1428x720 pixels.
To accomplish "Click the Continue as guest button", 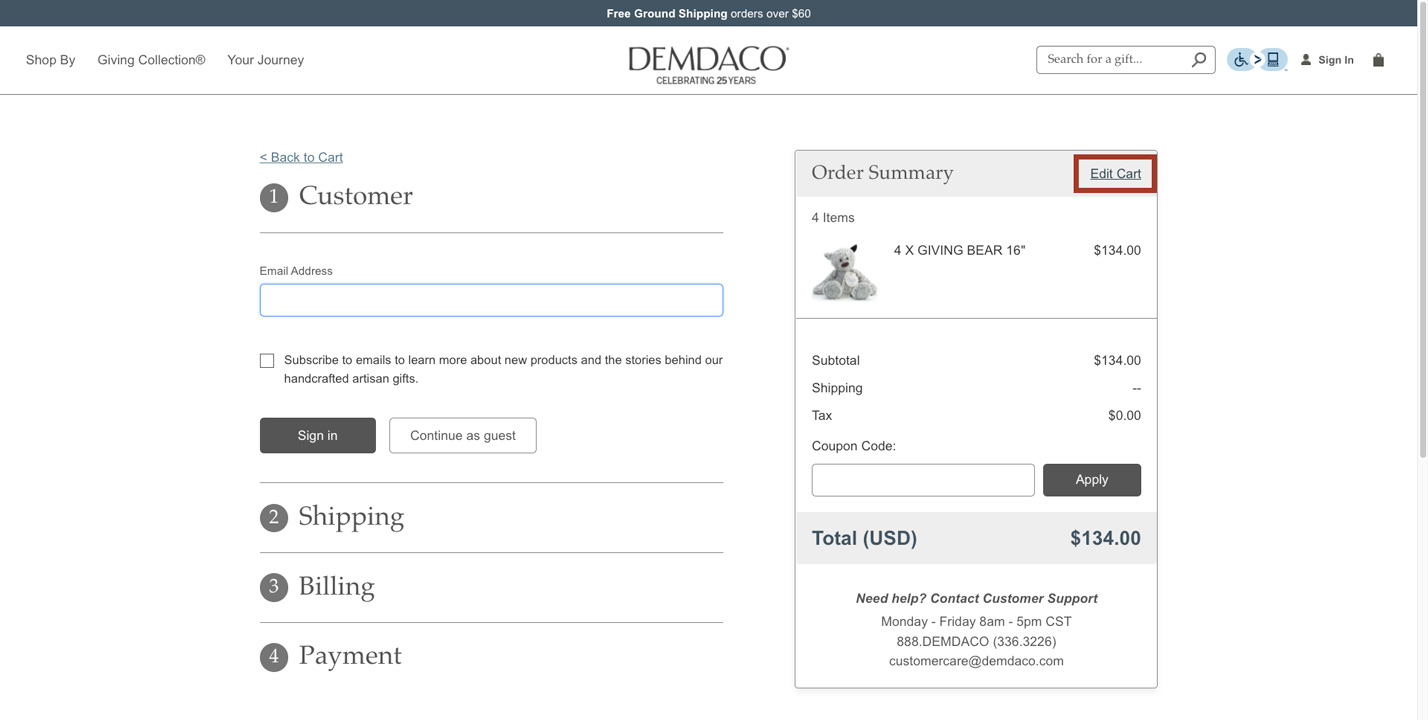I will click(462, 435).
